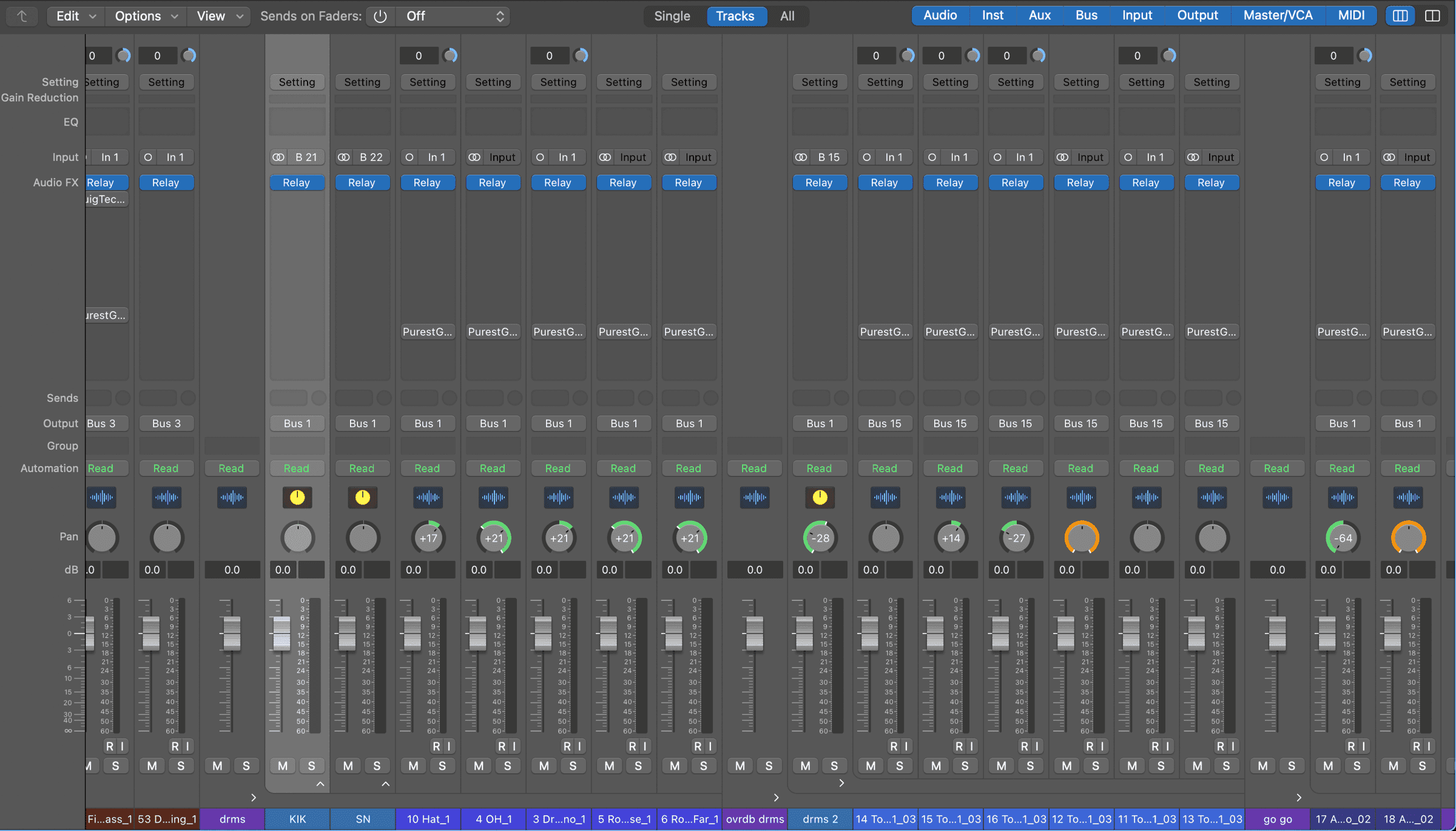
Task: Click the KIK track yellow instrument icon
Action: coord(297,498)
